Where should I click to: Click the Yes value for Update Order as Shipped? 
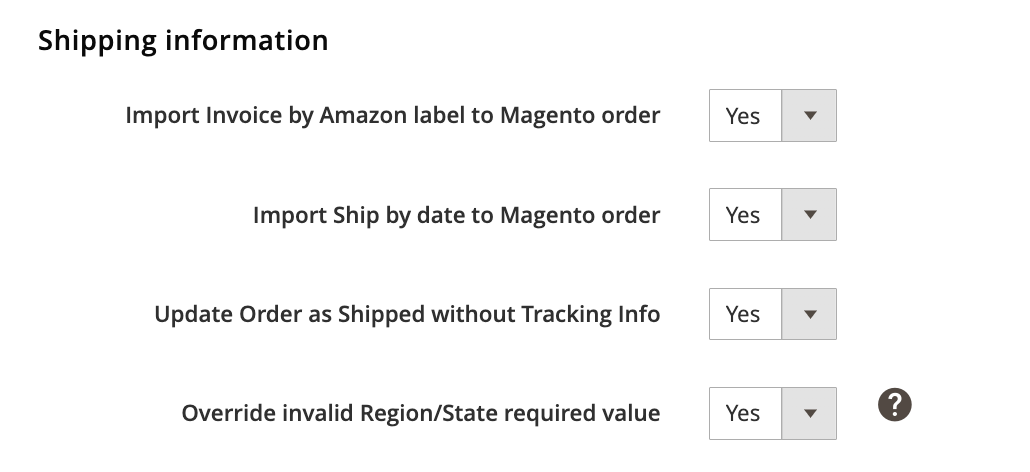[743, 314]
